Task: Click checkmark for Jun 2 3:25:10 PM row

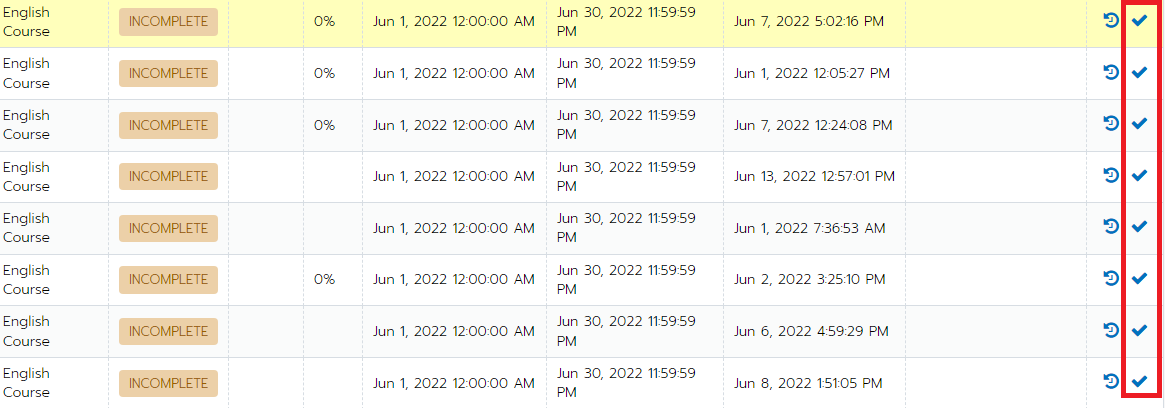Action: click(x=1139, y=279)
